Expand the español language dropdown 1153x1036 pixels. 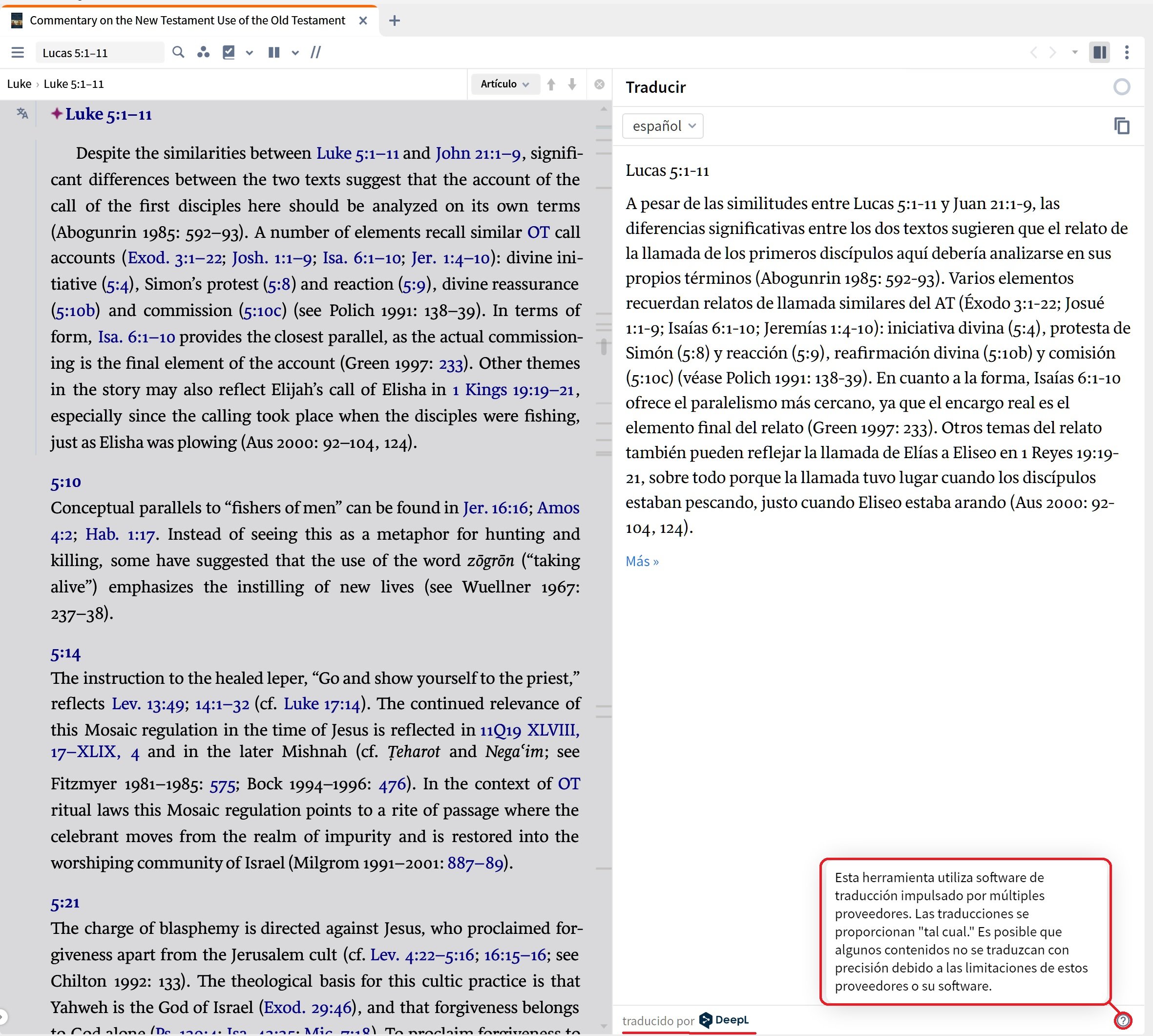pos(663,126)
